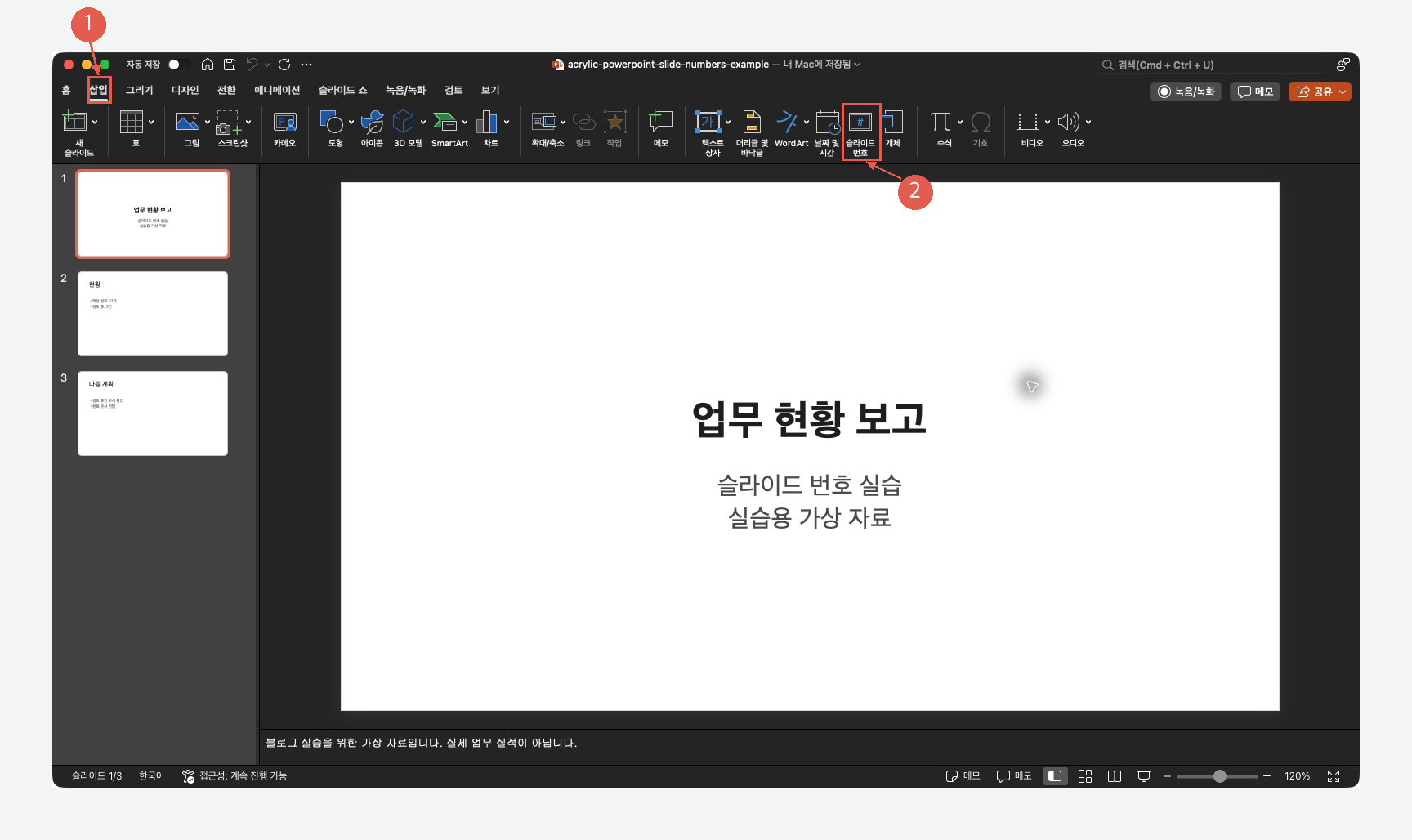
Task: Insert an 개체 object
Action: [x=892, y=122]
